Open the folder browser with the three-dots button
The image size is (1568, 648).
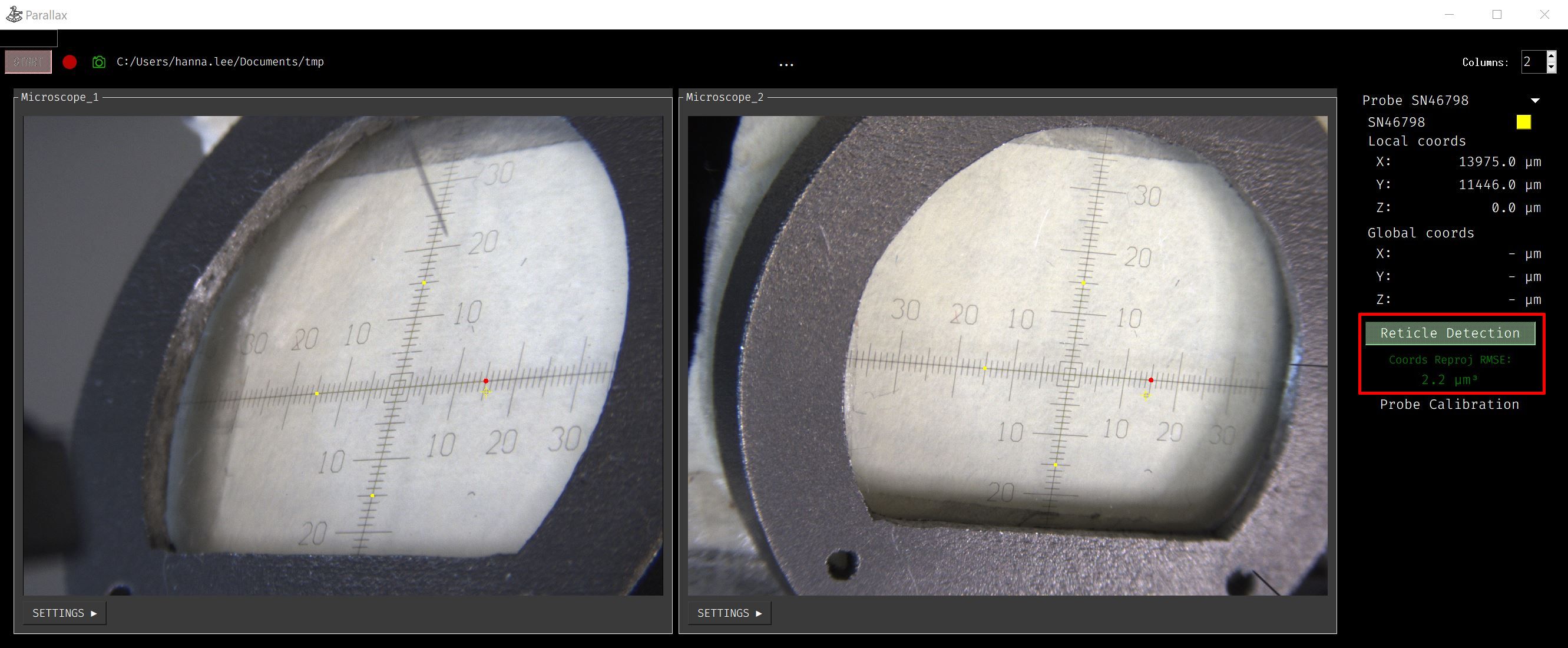pyautogui.click(x=786, y=64)
